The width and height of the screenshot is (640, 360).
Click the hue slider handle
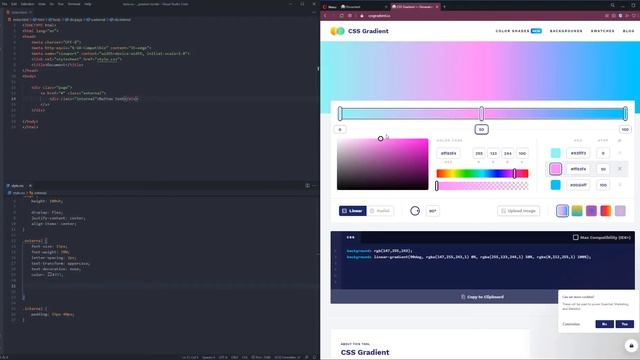(514, 173)
